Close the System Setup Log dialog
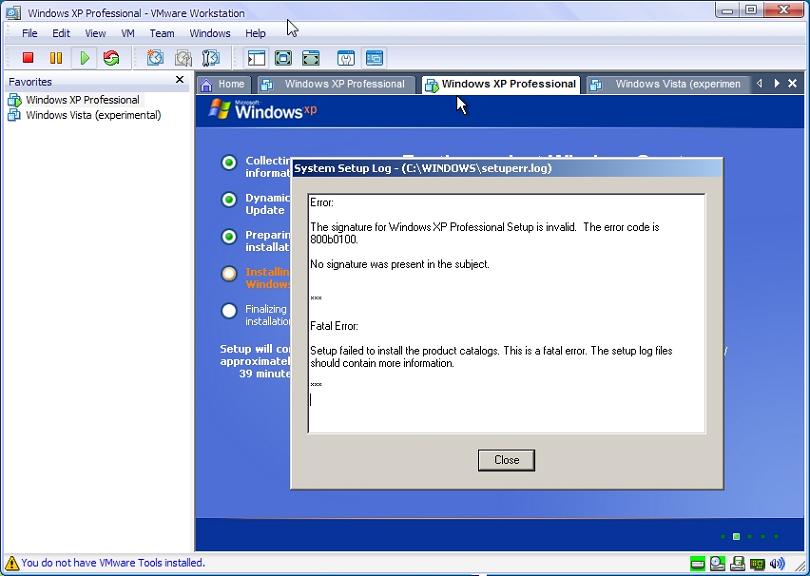This screenshot has height=576, width=810. coord(506,460)
